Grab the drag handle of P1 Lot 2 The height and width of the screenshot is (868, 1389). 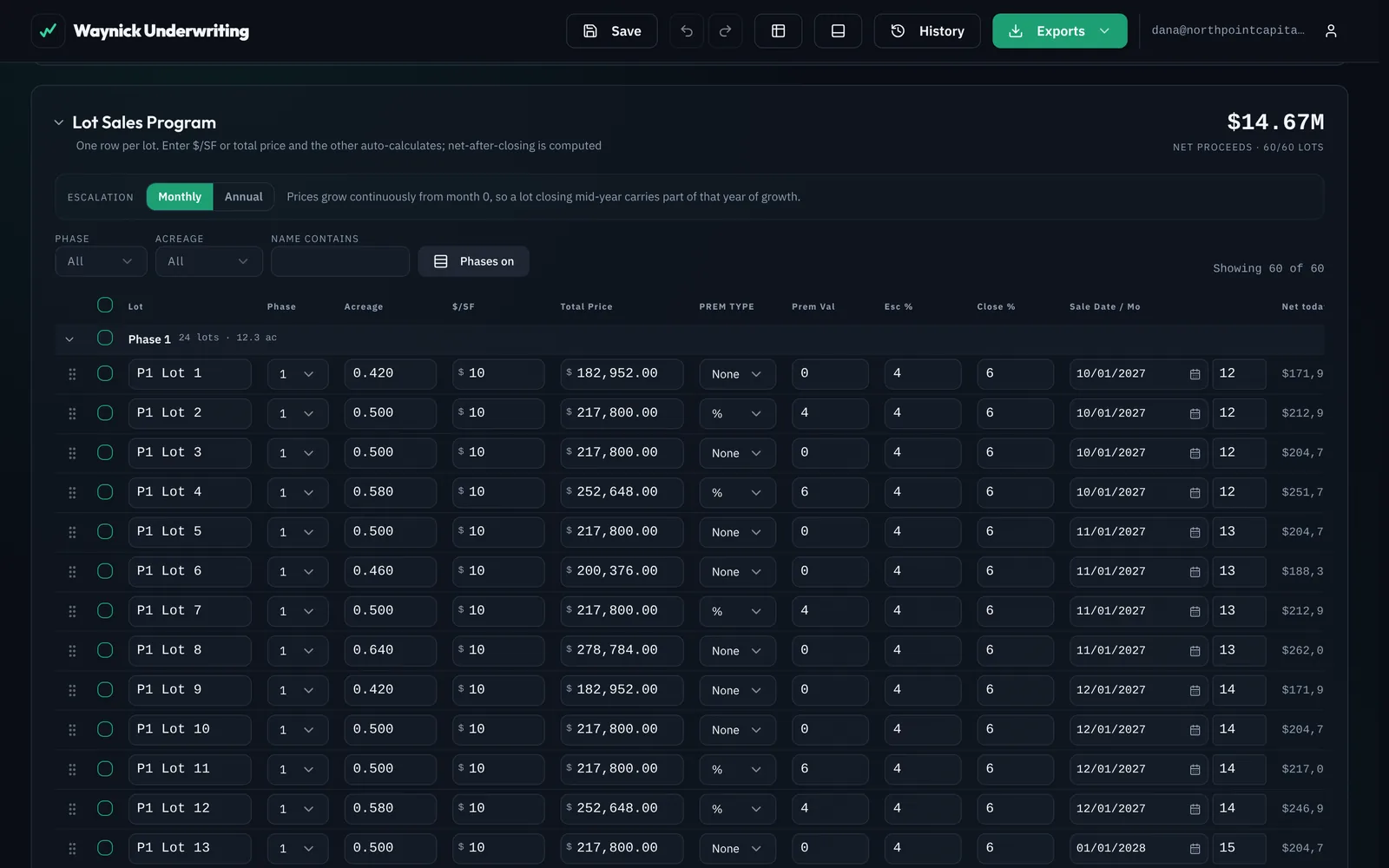point(72,414)
